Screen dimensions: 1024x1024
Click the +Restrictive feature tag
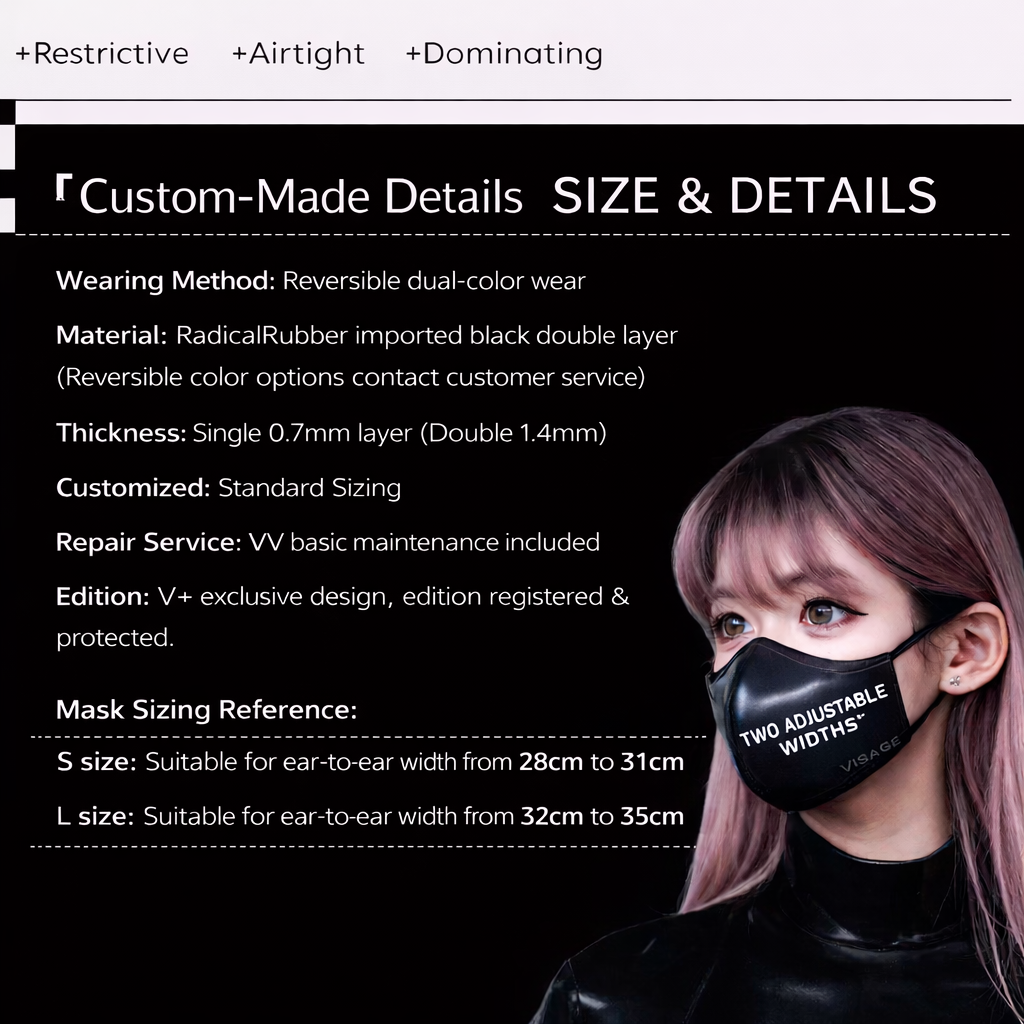coord(102,53)
